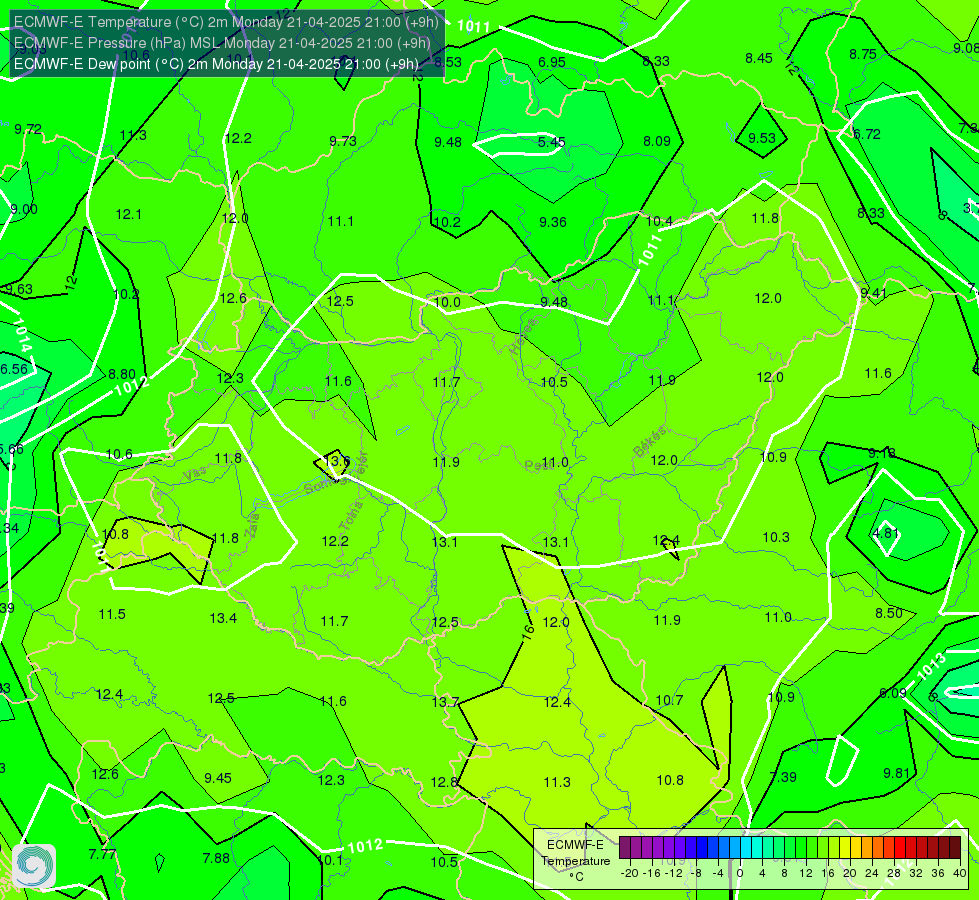The image size is (979, 900).
Task: Click the 8.75 temperature value
Action: point(863,54)
